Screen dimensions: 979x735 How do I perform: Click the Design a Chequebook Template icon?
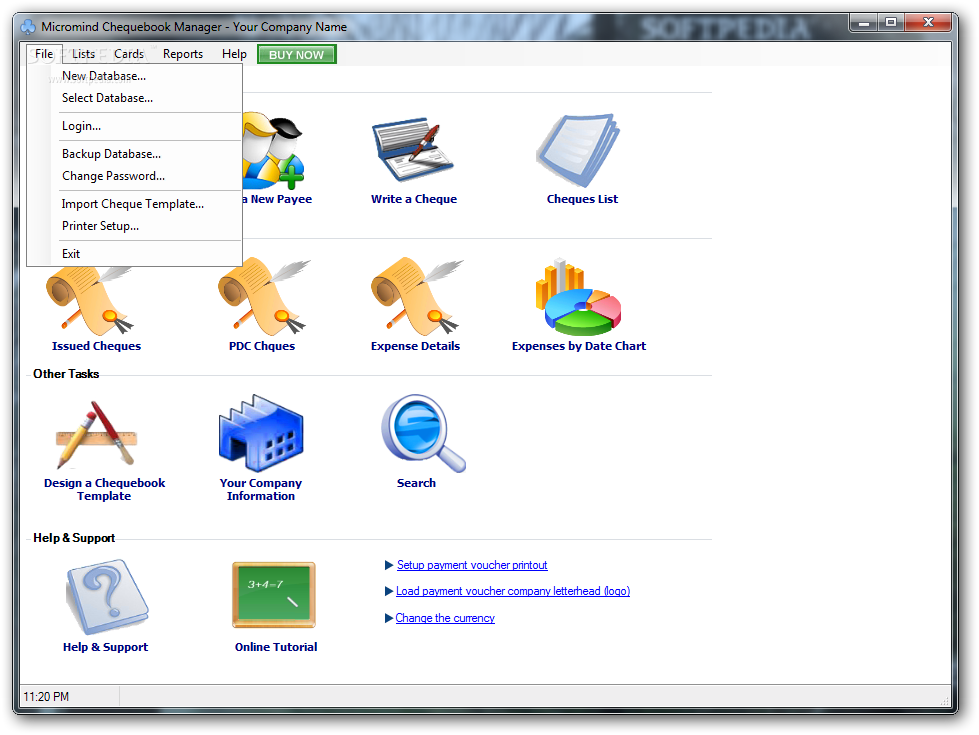[96, 435]
